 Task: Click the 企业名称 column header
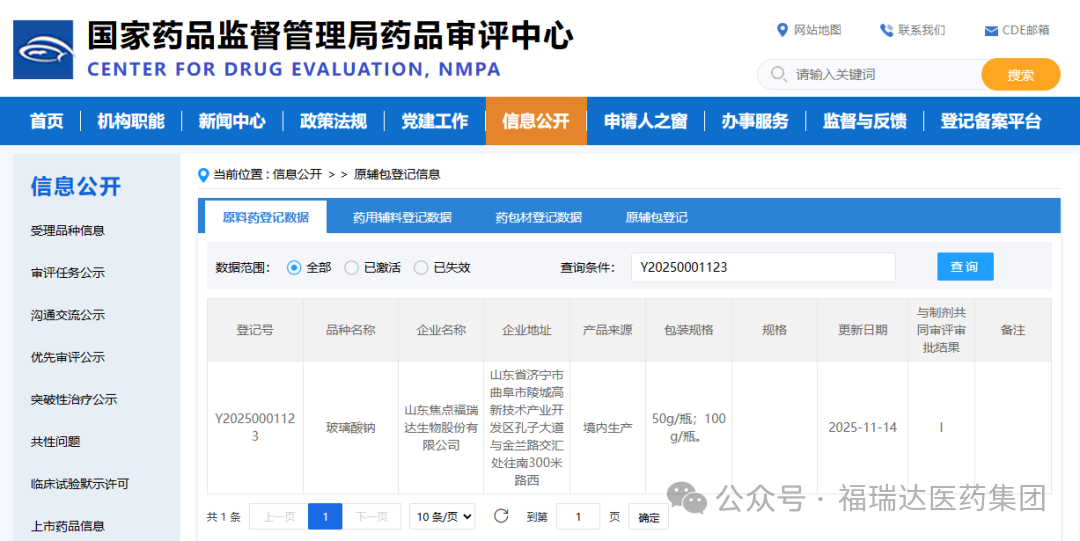(441, 330)
